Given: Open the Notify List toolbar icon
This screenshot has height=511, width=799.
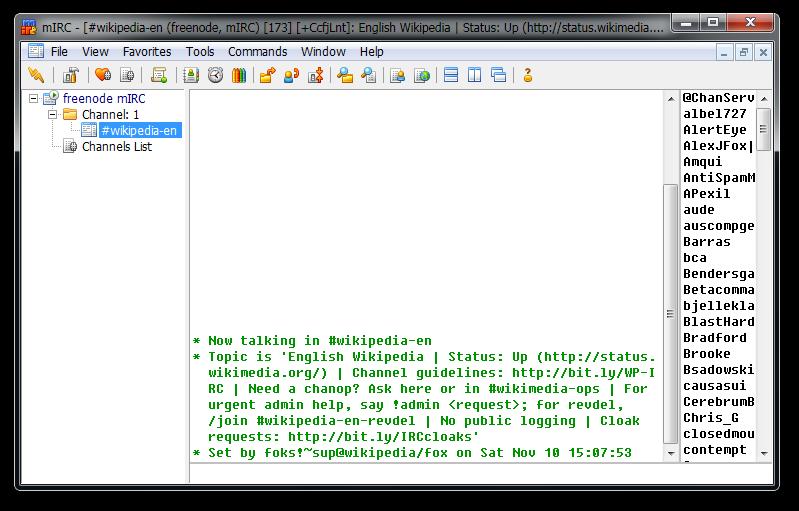Looking at the screenshot, I should 397,75.
